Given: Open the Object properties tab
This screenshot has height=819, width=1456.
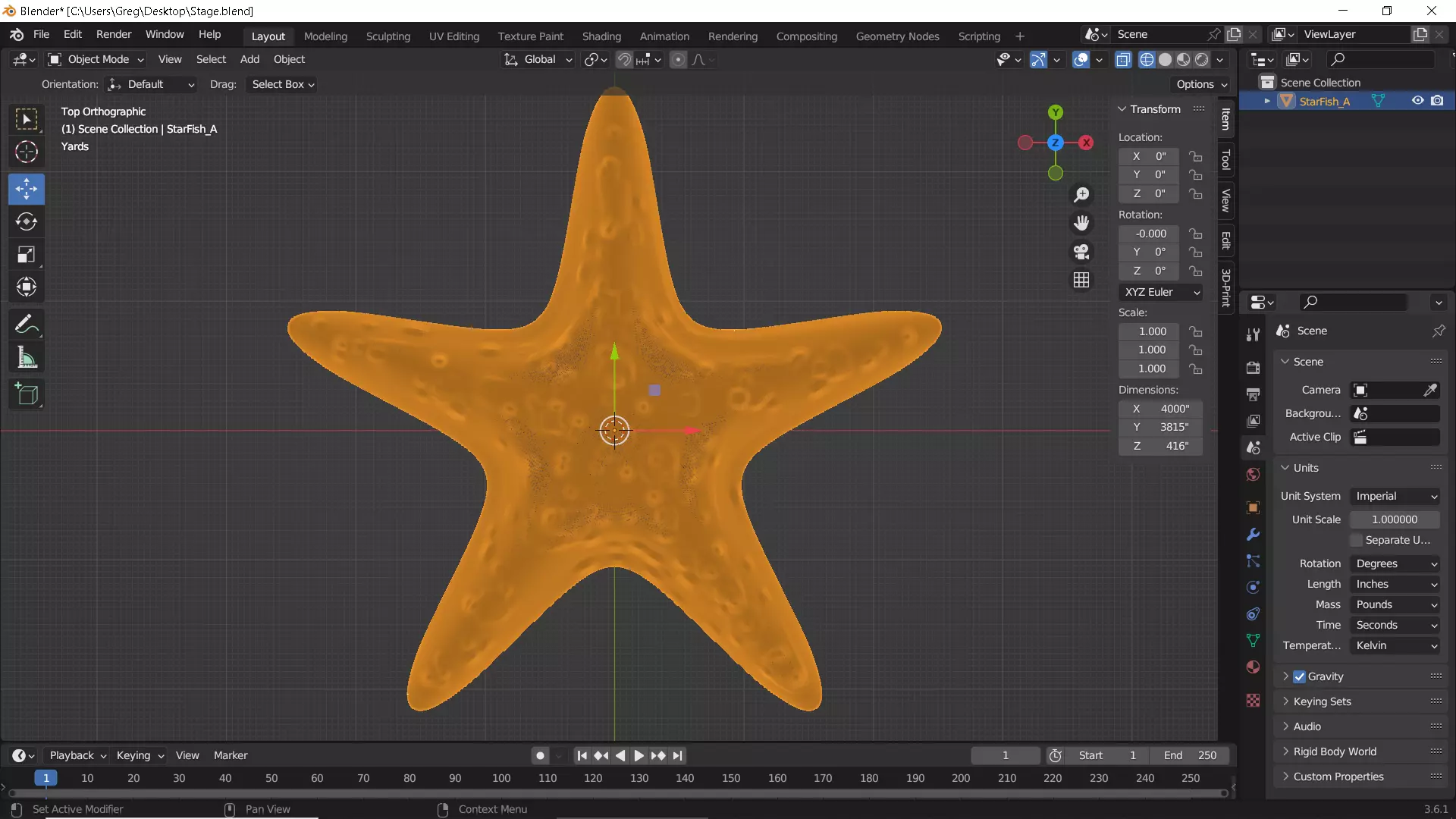Looking at the screenshot, I should (1253, 507).
